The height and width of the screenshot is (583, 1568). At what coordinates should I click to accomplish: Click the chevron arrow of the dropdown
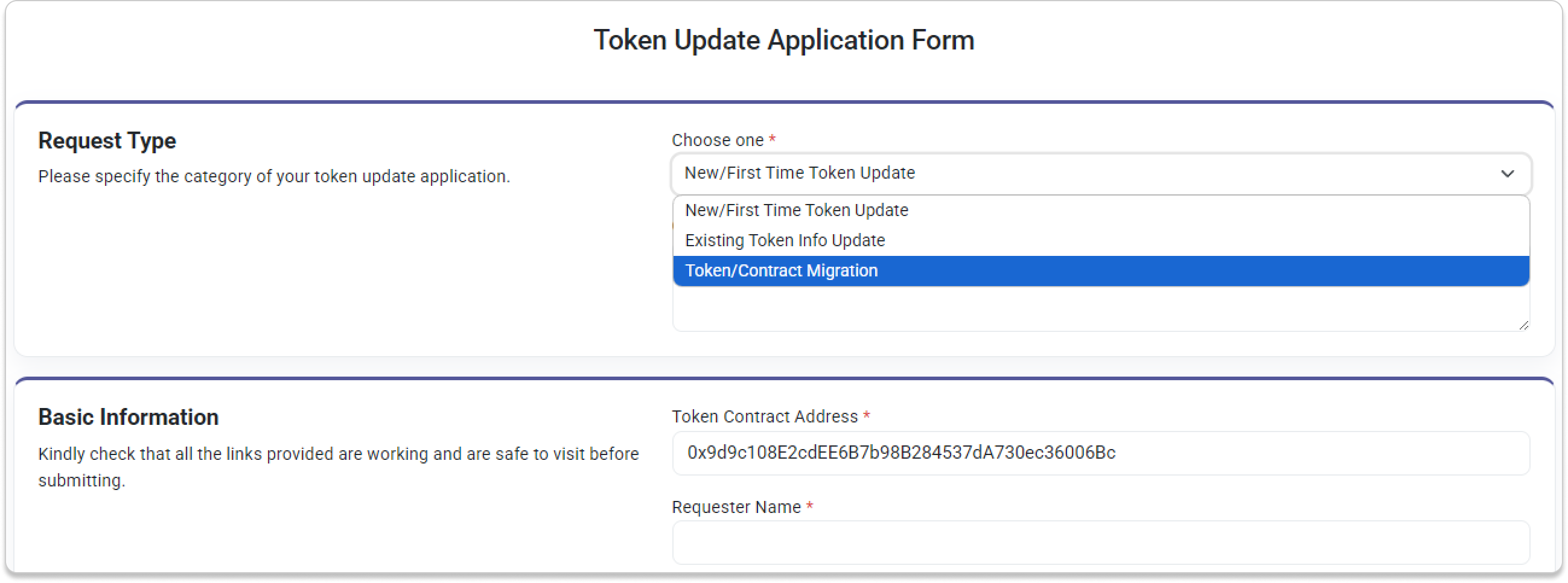point(1507,174)
